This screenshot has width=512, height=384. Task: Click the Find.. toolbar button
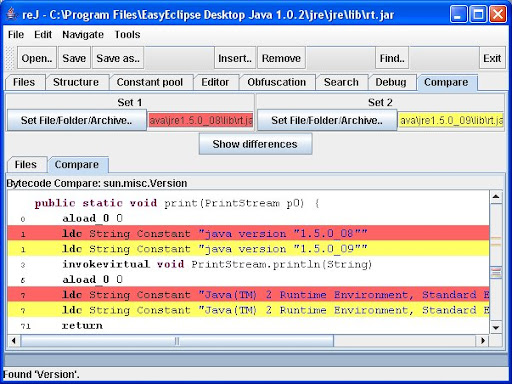(392, 58)
